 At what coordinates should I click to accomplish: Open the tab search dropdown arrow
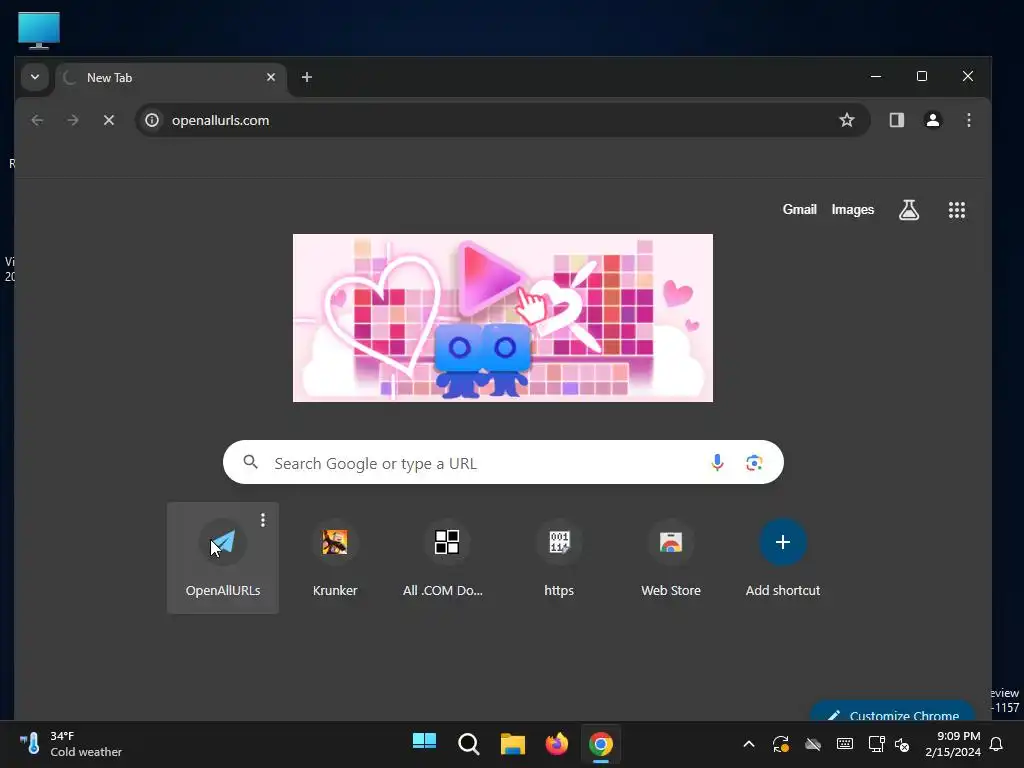point(35,77)
